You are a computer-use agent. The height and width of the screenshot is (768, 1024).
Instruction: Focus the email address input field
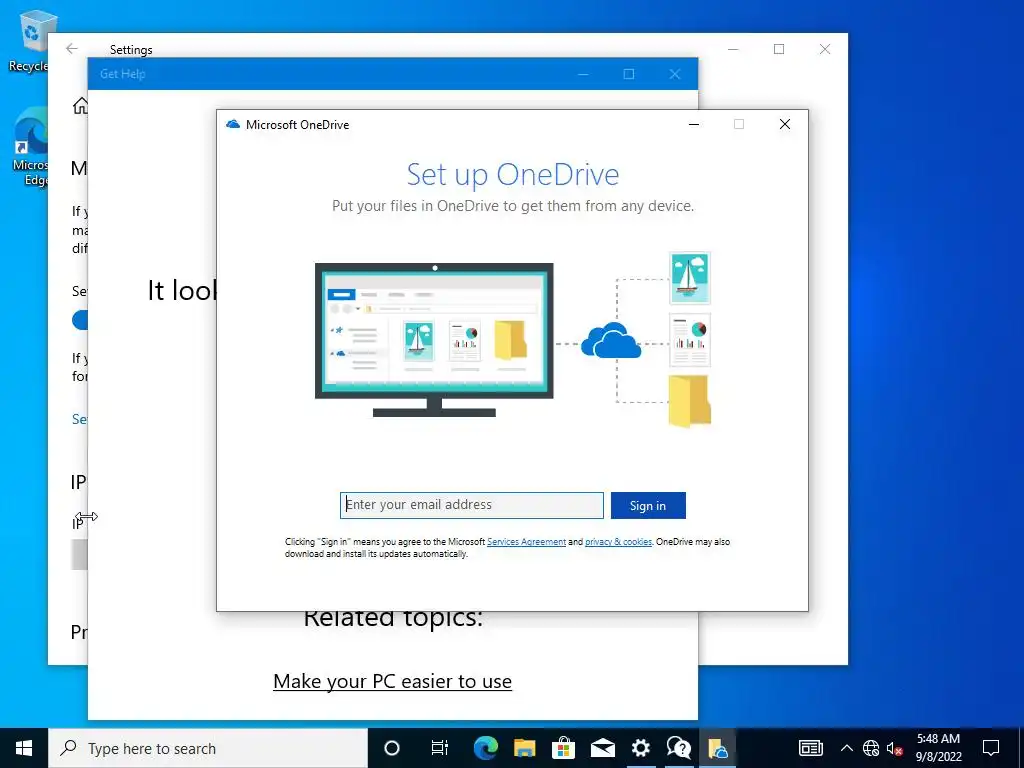coord(472,505)
